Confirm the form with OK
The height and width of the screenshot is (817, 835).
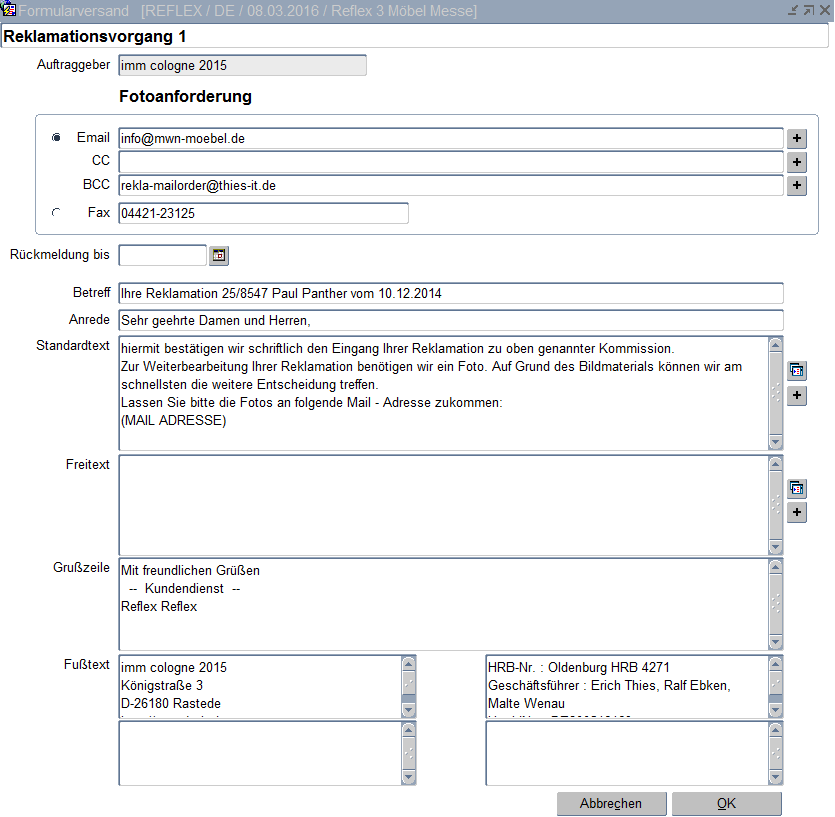pos(726,804)
